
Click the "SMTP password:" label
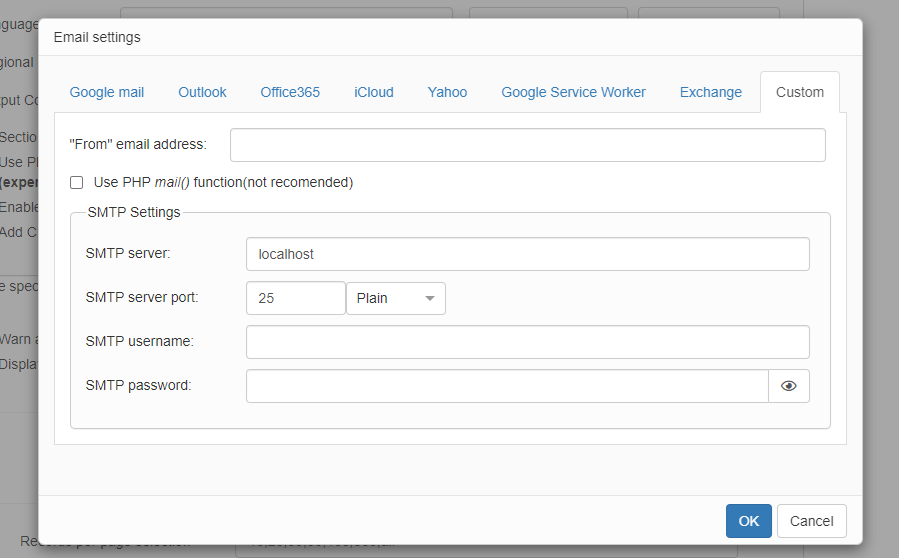[x=138, y=385]
